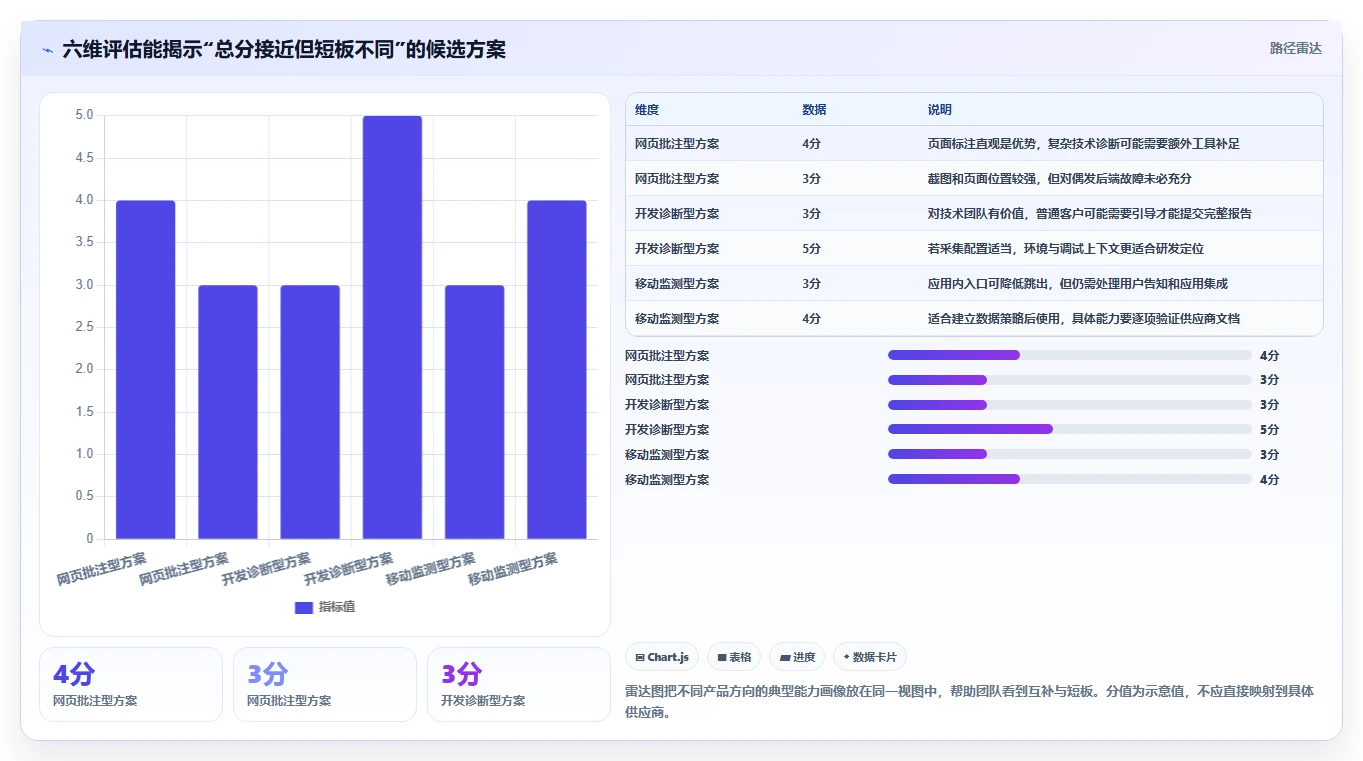Open the 4分 网页批注型方案 stat card
Viewport: 1363px width, 761px height.
pos(131,684)
